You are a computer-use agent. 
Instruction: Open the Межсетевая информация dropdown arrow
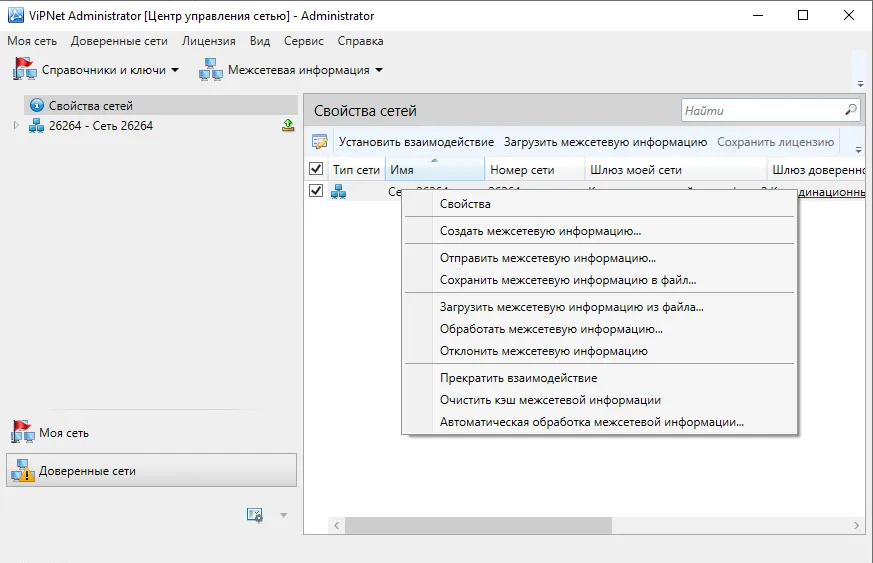(379, 70)
